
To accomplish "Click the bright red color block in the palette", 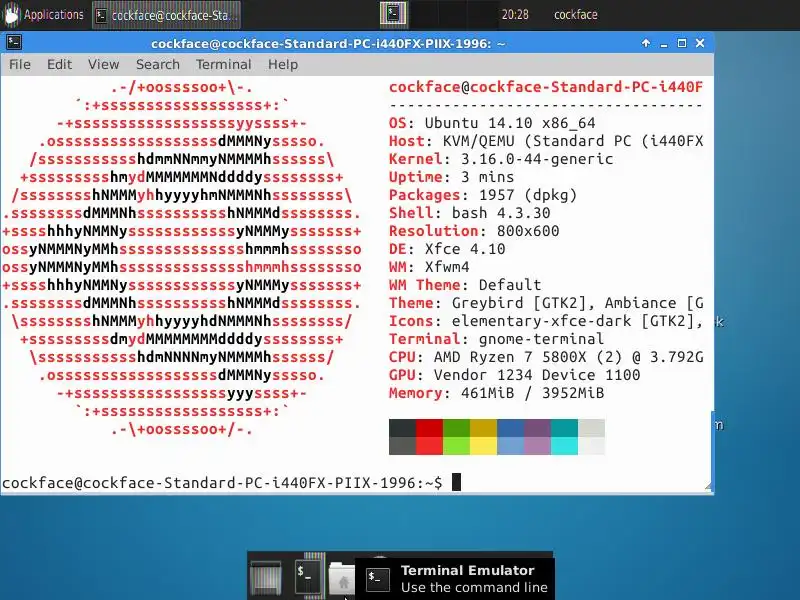I will tap(429, 446).
